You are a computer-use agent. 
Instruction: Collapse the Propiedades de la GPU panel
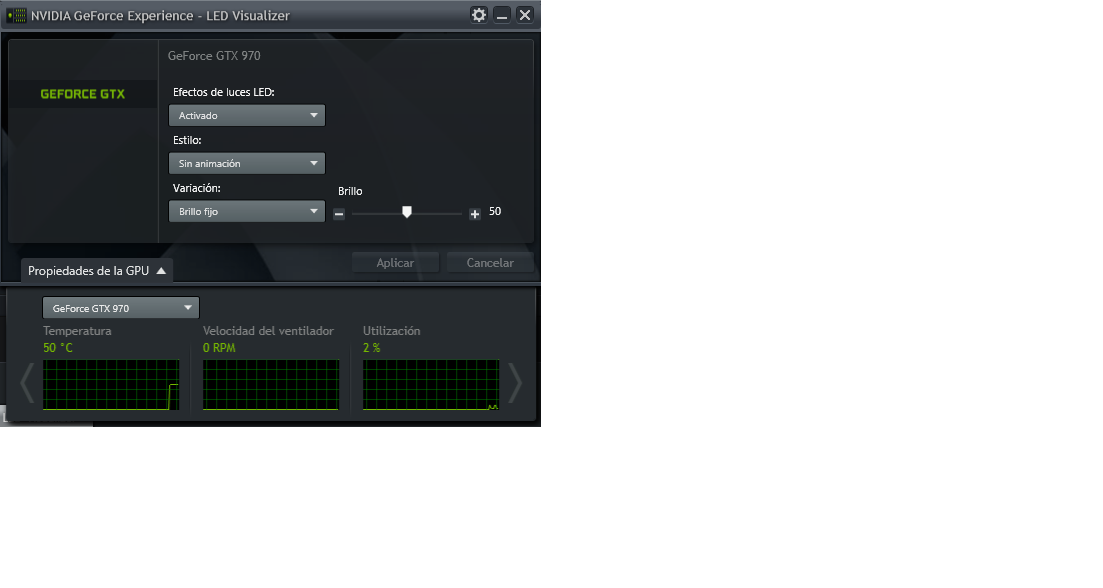pyautogui.click(x=97, y=271)
